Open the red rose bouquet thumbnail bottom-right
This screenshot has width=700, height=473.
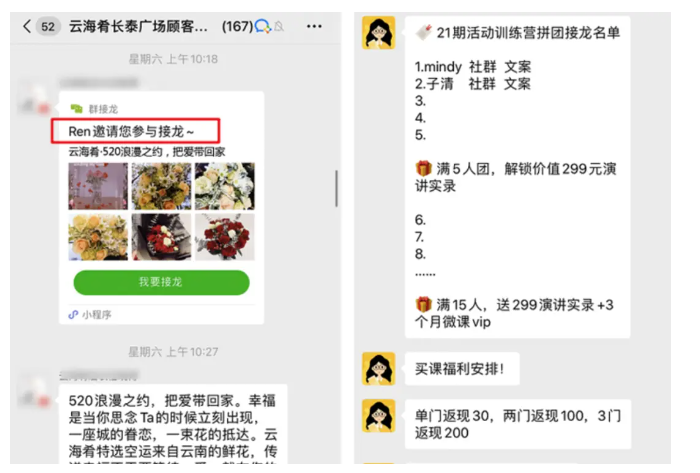pos(225,236)
